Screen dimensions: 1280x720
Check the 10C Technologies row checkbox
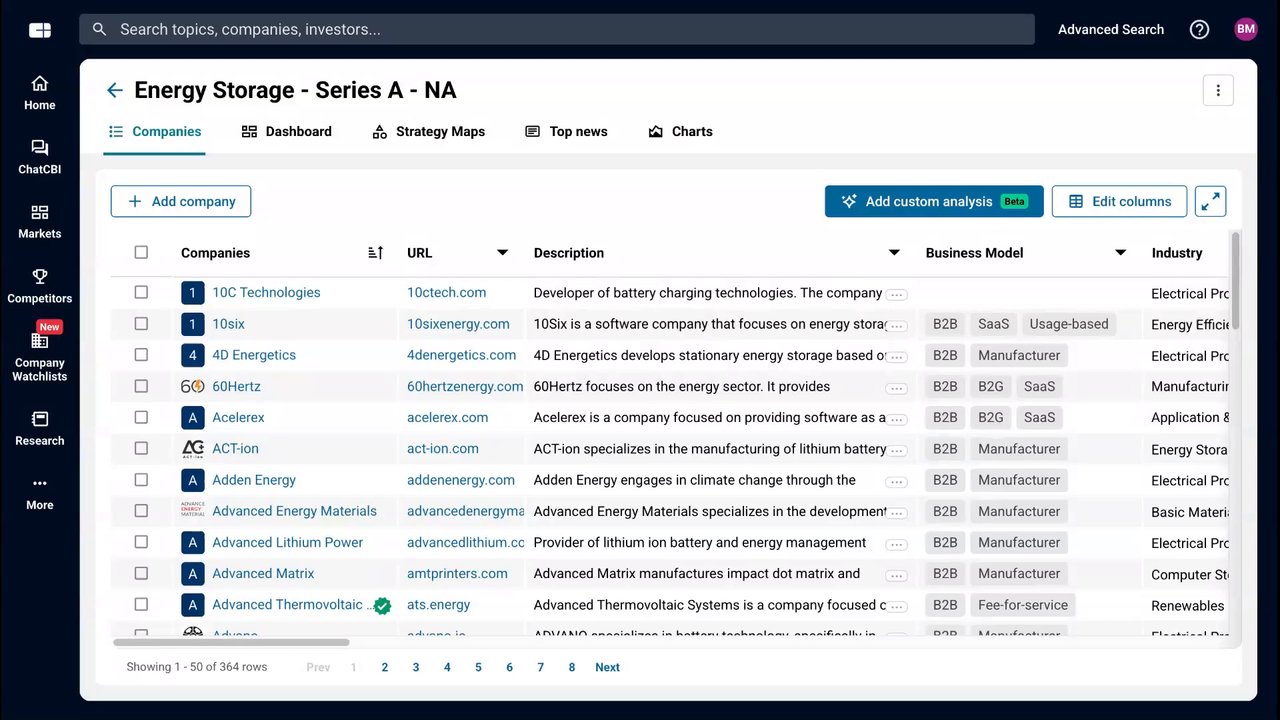click(x=141, y=292)
